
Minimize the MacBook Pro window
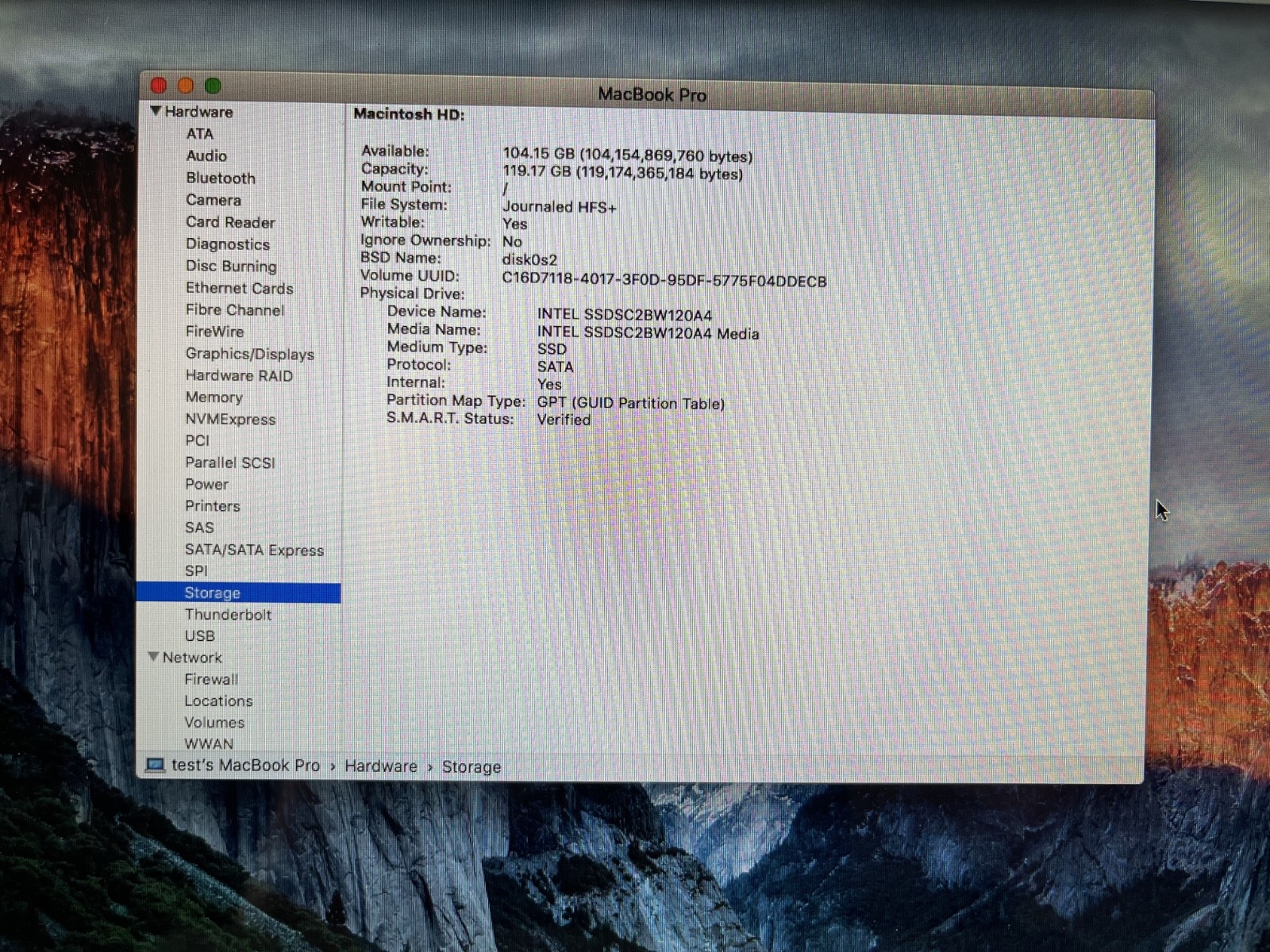pyautogui.click(x=186, y=85)
